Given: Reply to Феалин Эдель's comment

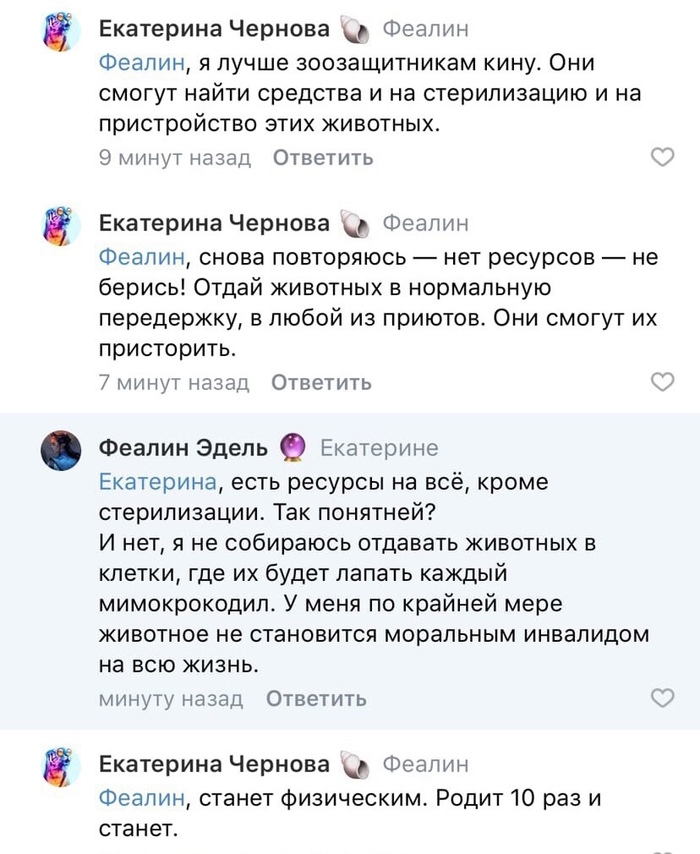Looking at the screenshot, I should [316, 698].
